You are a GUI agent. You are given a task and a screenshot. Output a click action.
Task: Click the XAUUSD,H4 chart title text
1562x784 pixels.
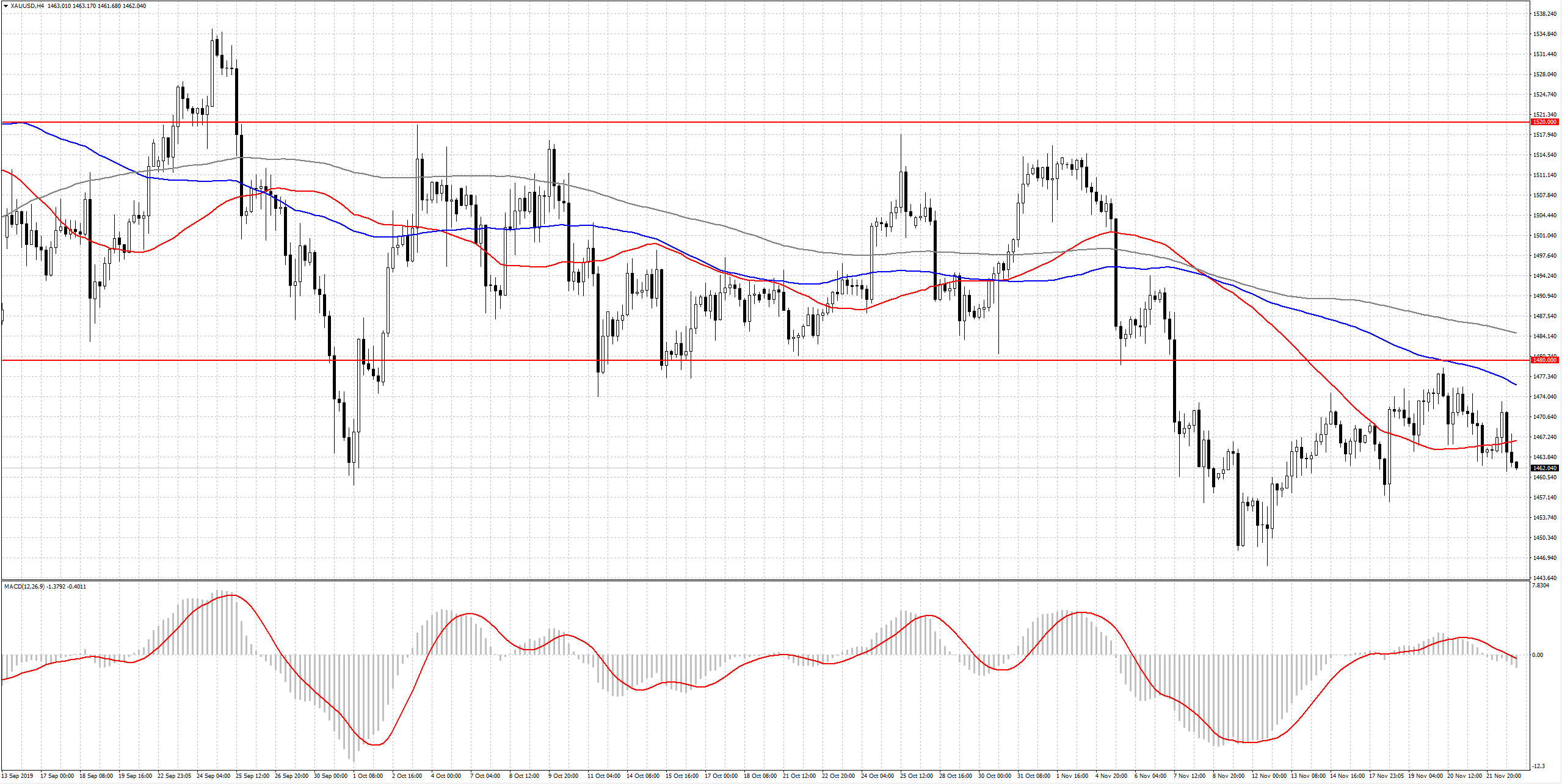[x=27, y=6]
